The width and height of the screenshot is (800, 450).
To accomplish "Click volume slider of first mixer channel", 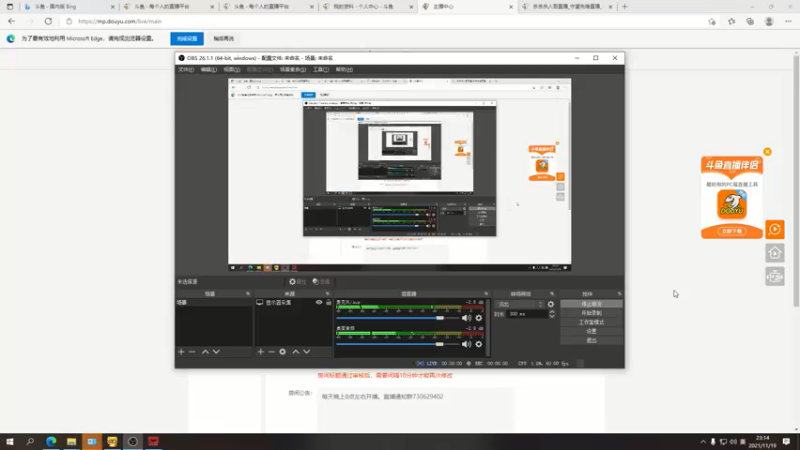I will pos(397,318).
